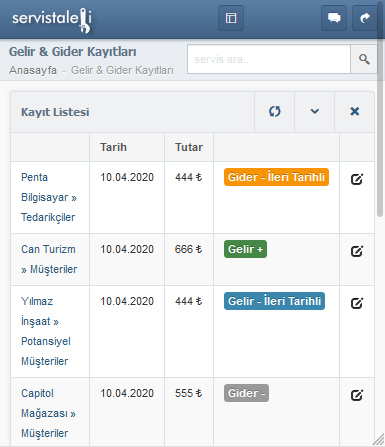This screenshot has height=447, width=385.
Task: Edit the Yılmaz İnşaat record
Action: [x=357, y=303]
